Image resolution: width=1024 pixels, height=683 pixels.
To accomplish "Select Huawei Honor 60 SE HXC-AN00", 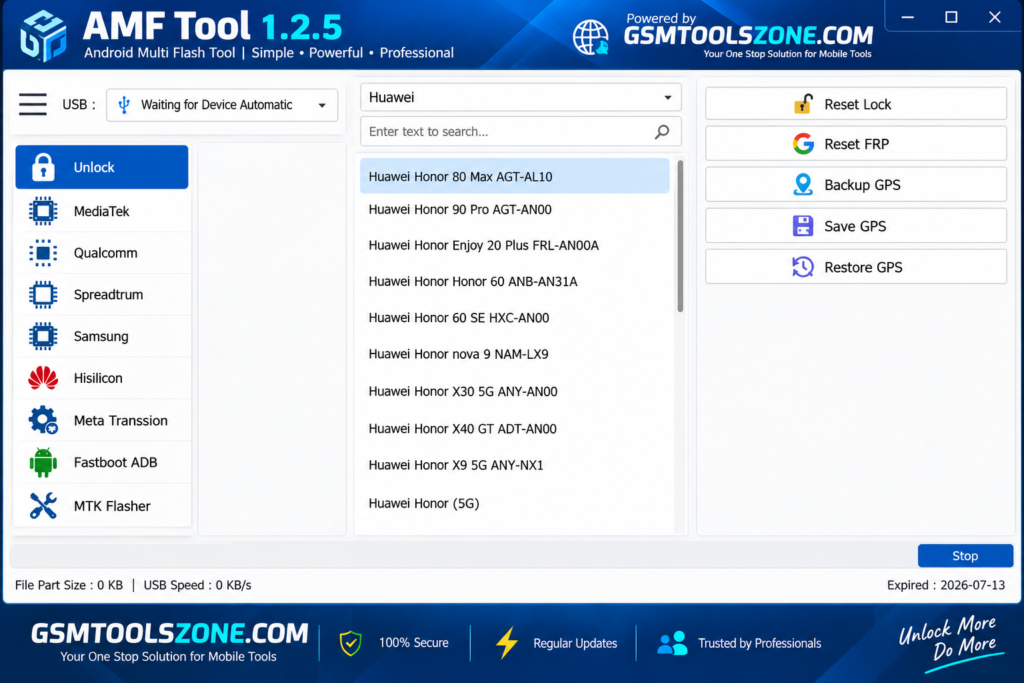I will pyautogui.click(x=515, y=318).
